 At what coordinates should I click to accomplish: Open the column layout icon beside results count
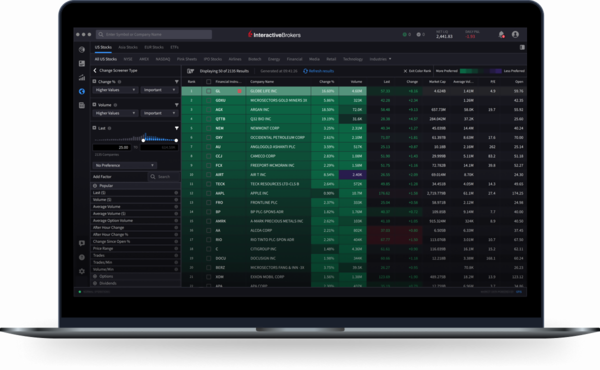click(x=190, y=71)
